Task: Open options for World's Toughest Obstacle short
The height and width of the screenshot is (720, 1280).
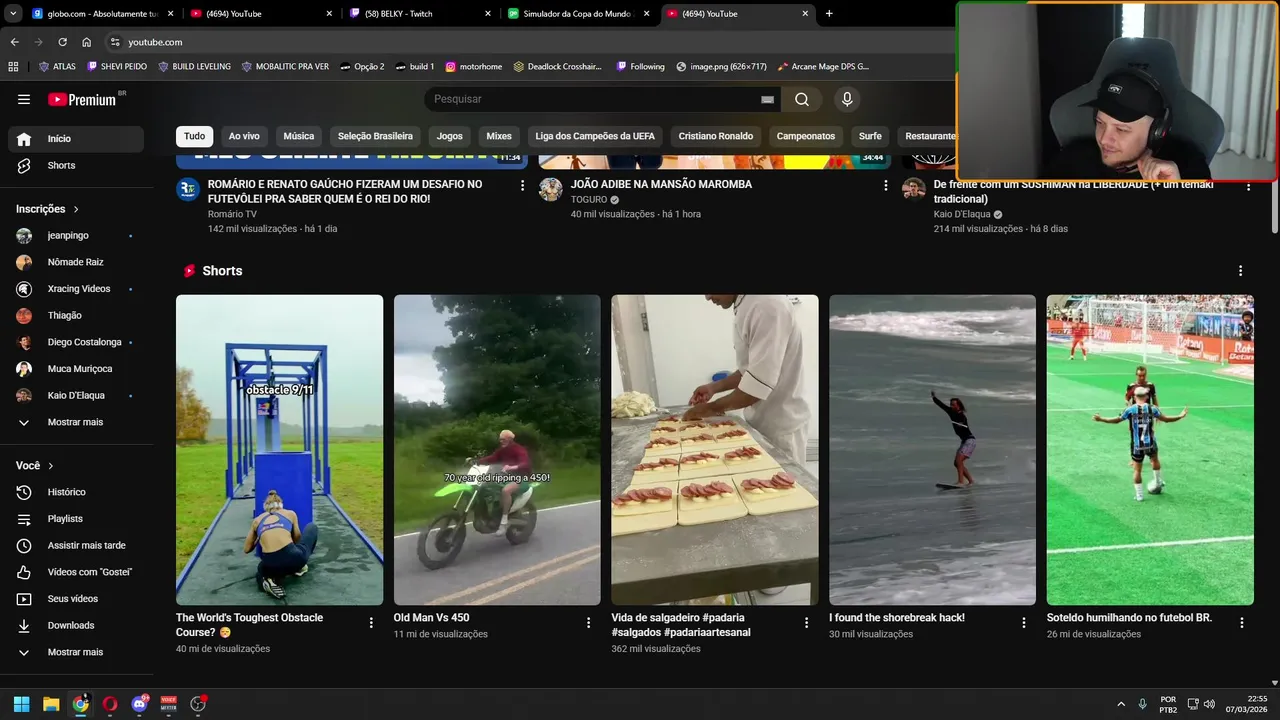Action: 371,622
